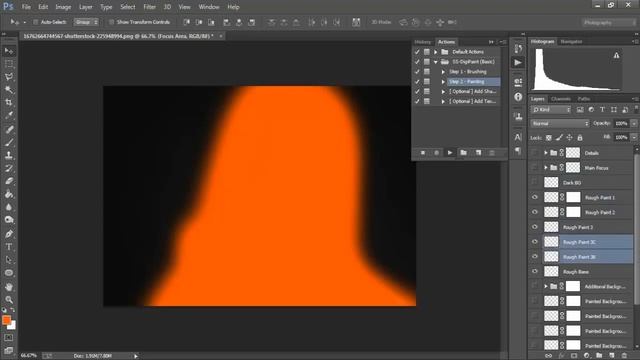Stop action playback in Actions panel
Screen dimensions: 640x360
423,153
